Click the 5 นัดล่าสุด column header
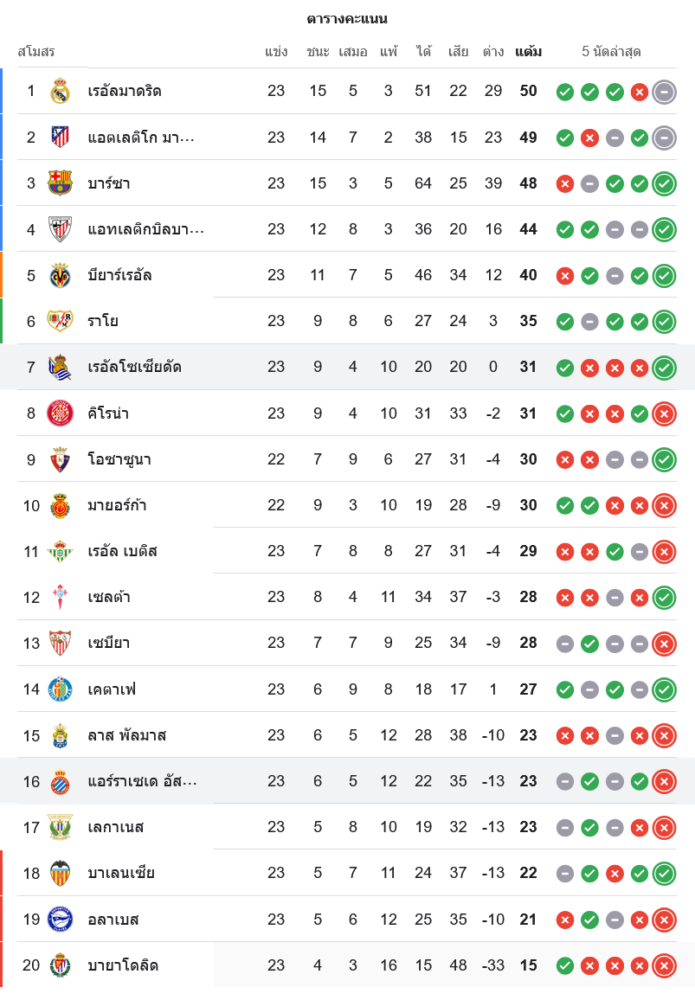The image size is (695, 1000). click(611, 52)
